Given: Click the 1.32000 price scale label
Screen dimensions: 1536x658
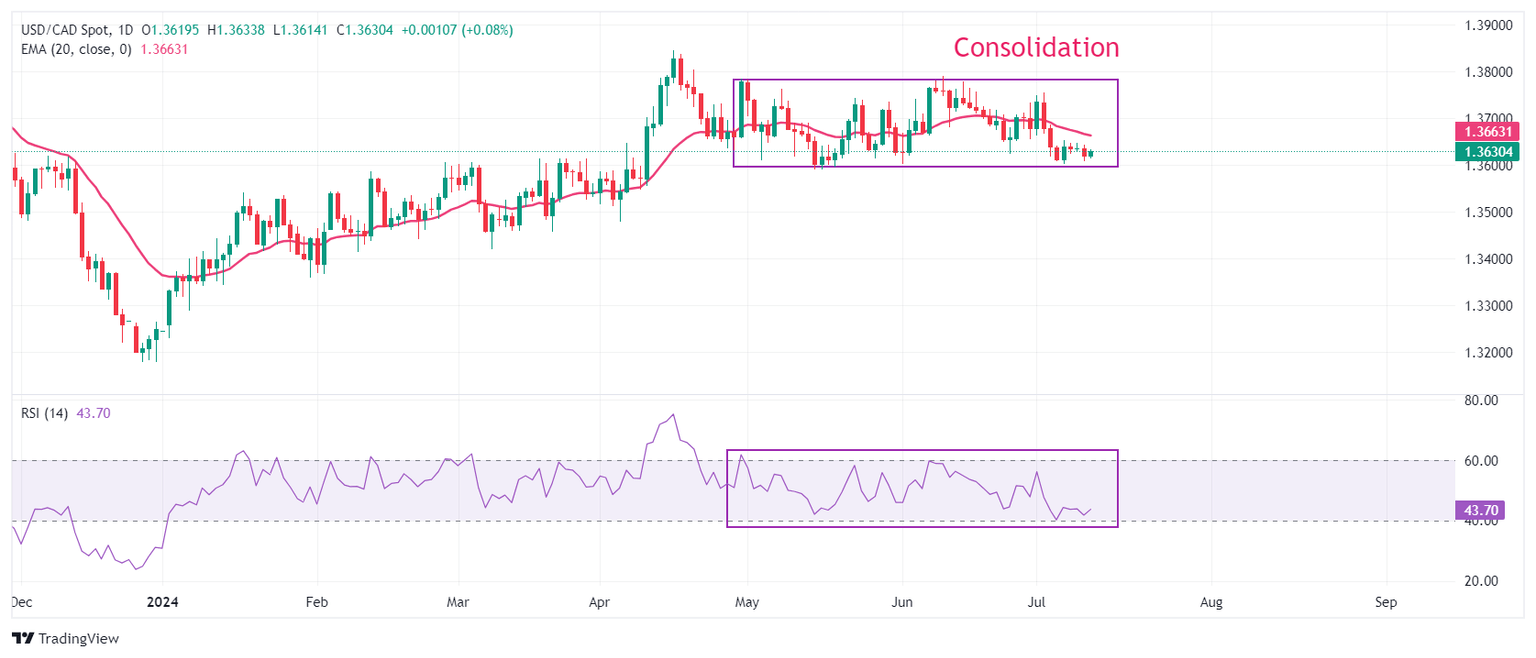Looking at the screenshot, I should coord(1487,353).
